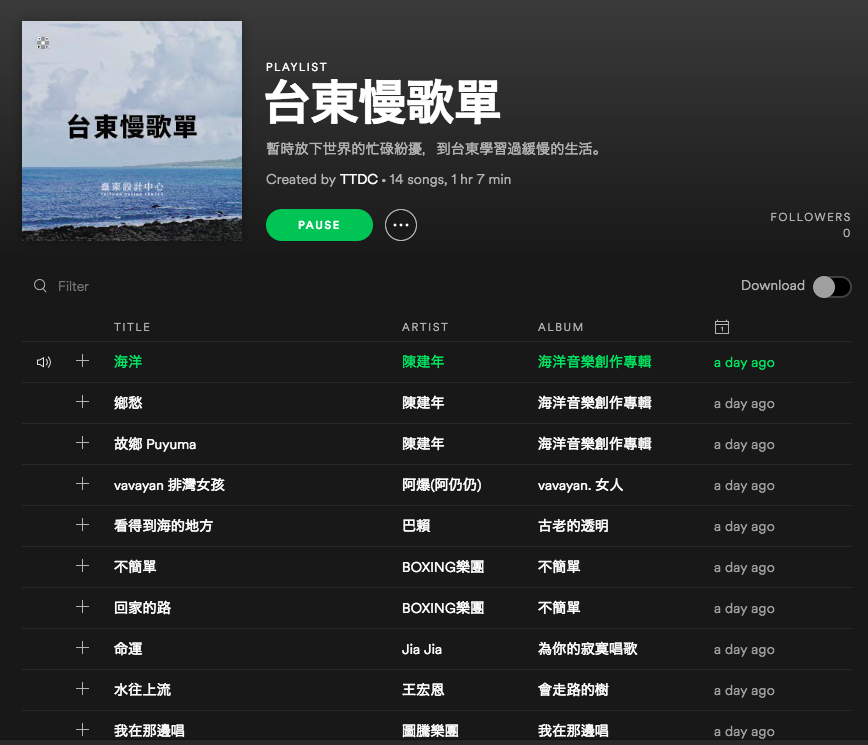Open the album vavayan. 女人
Image resolution: width=868 pixels, height=745 pixels.
tap(581, 485)
